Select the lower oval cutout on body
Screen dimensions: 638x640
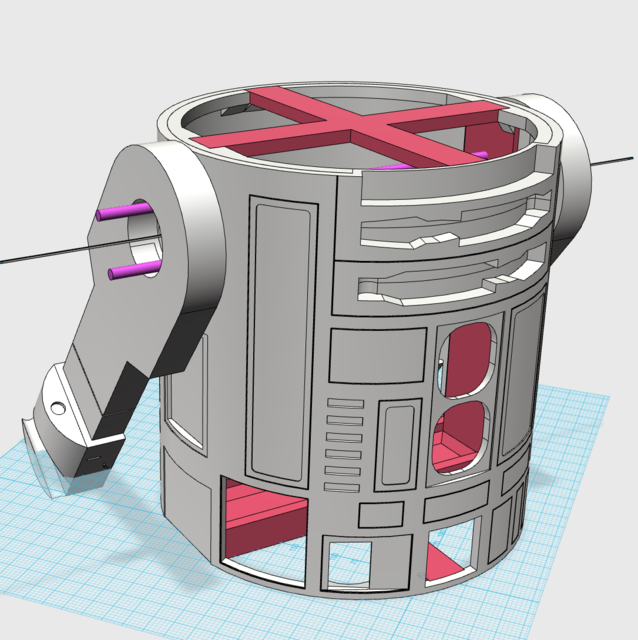click(x=461, y=438)
